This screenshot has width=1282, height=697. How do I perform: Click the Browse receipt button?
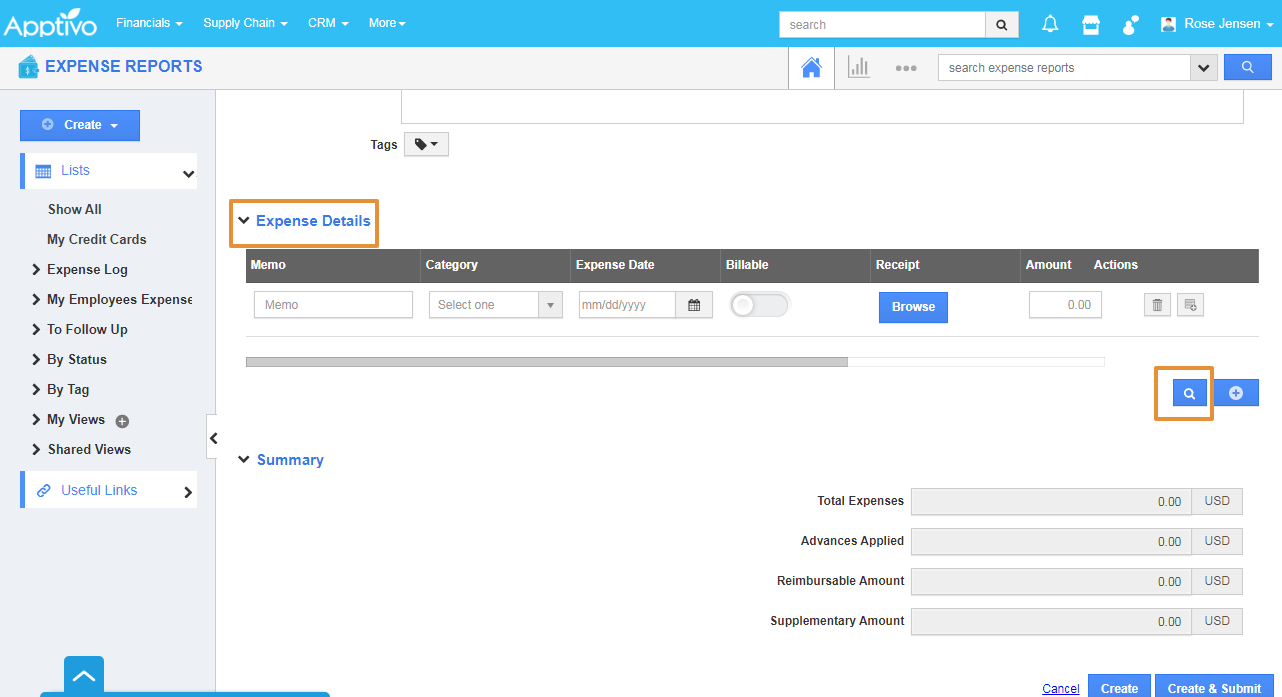(913, 307)
